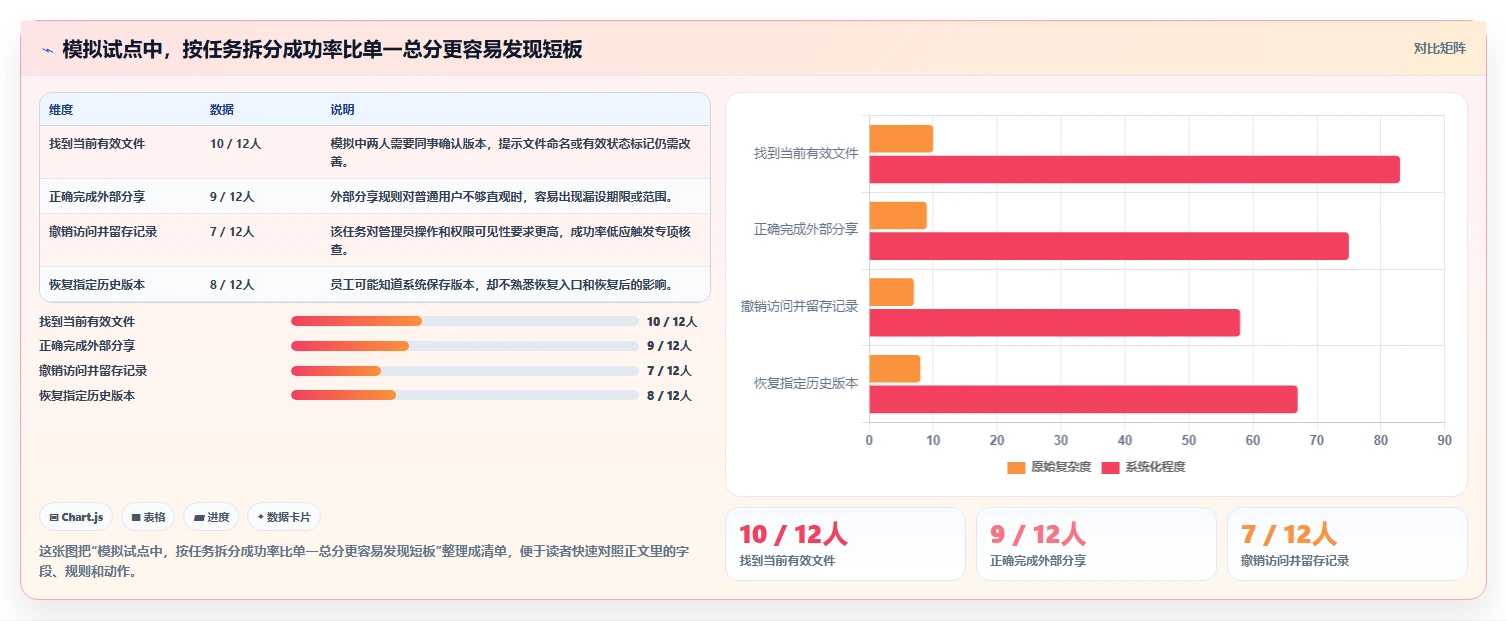Click the red chart bar for 撤销访问并留存记录
The height and width of the screenshot is (621, 1507).
(x=1054, y=323)
